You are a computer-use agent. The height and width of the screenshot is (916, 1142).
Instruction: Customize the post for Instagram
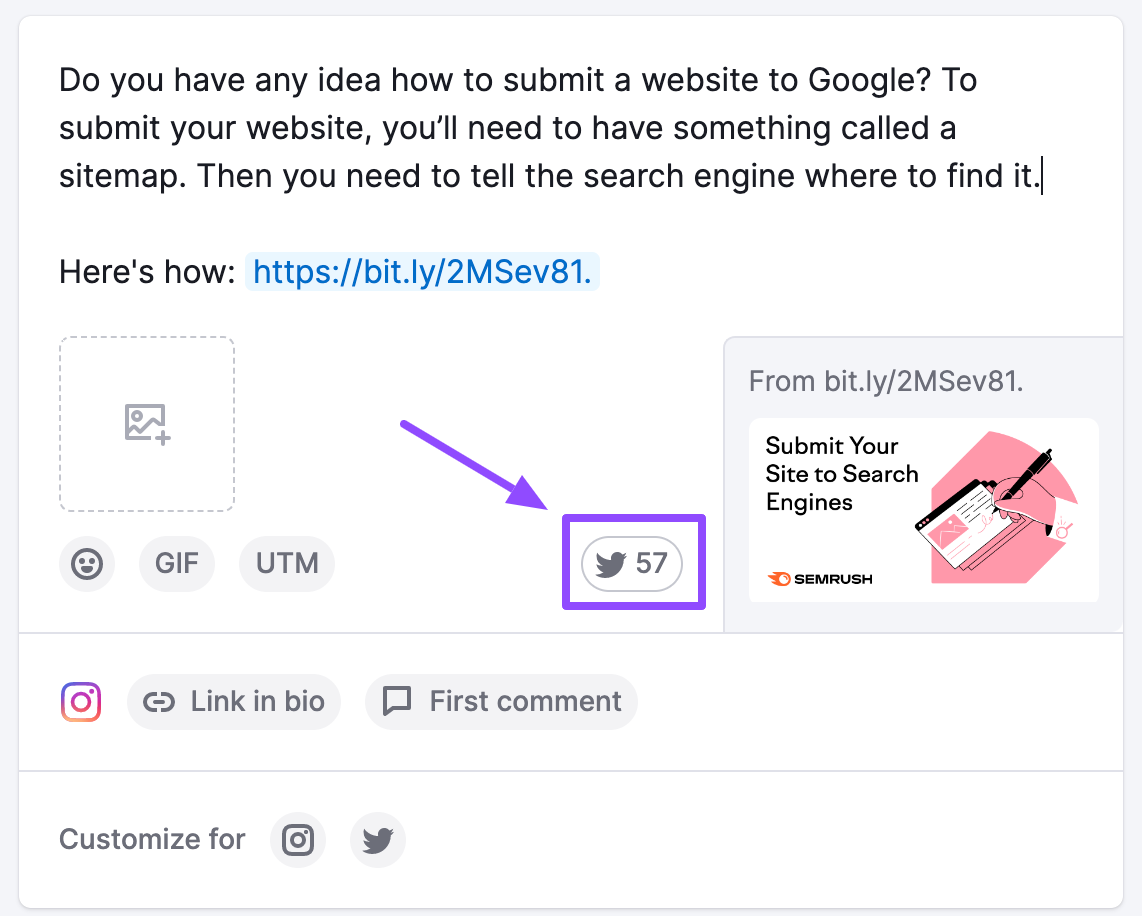[298, 840]
